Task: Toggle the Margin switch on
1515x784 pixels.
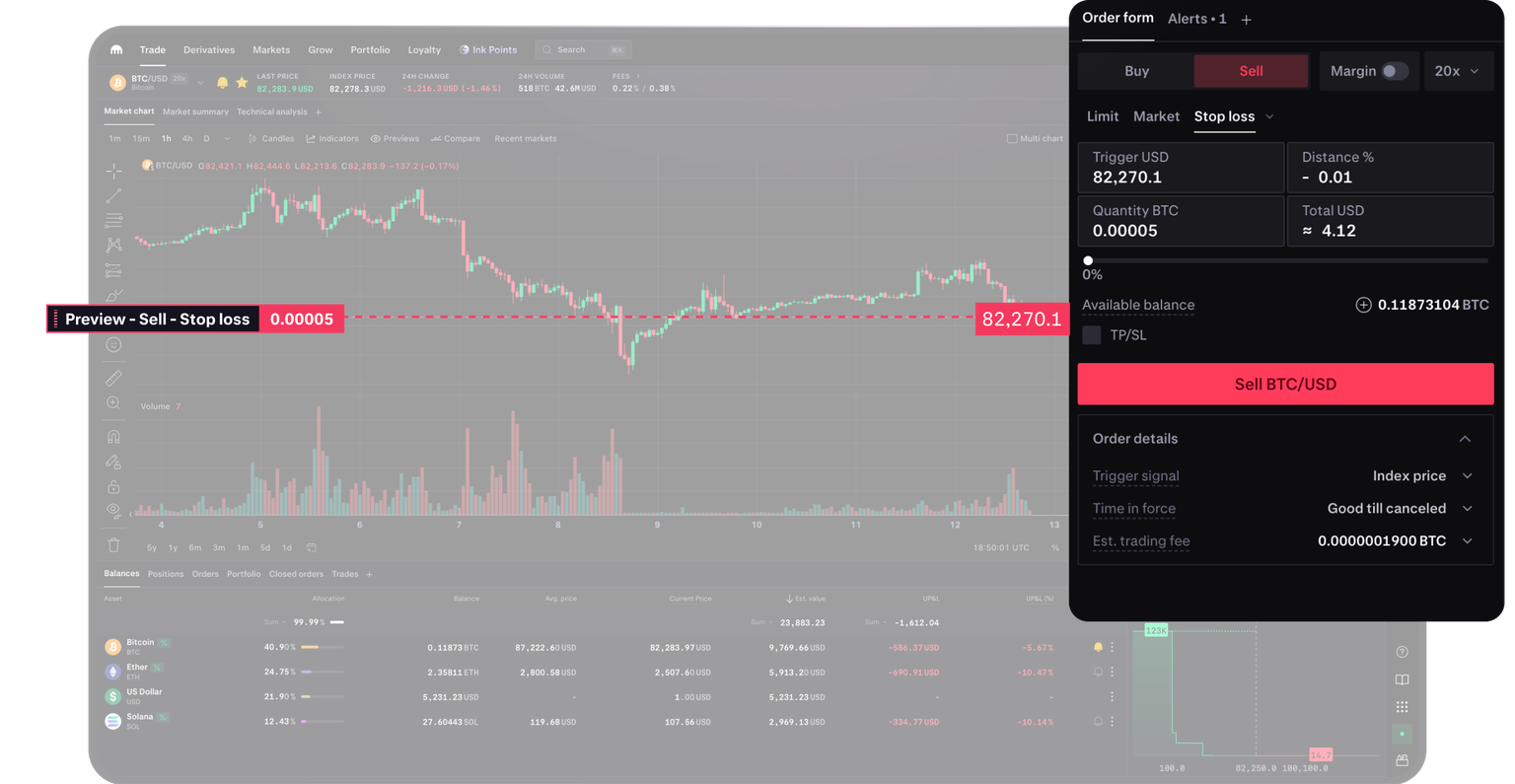Action: click(x=1394, y=71)
